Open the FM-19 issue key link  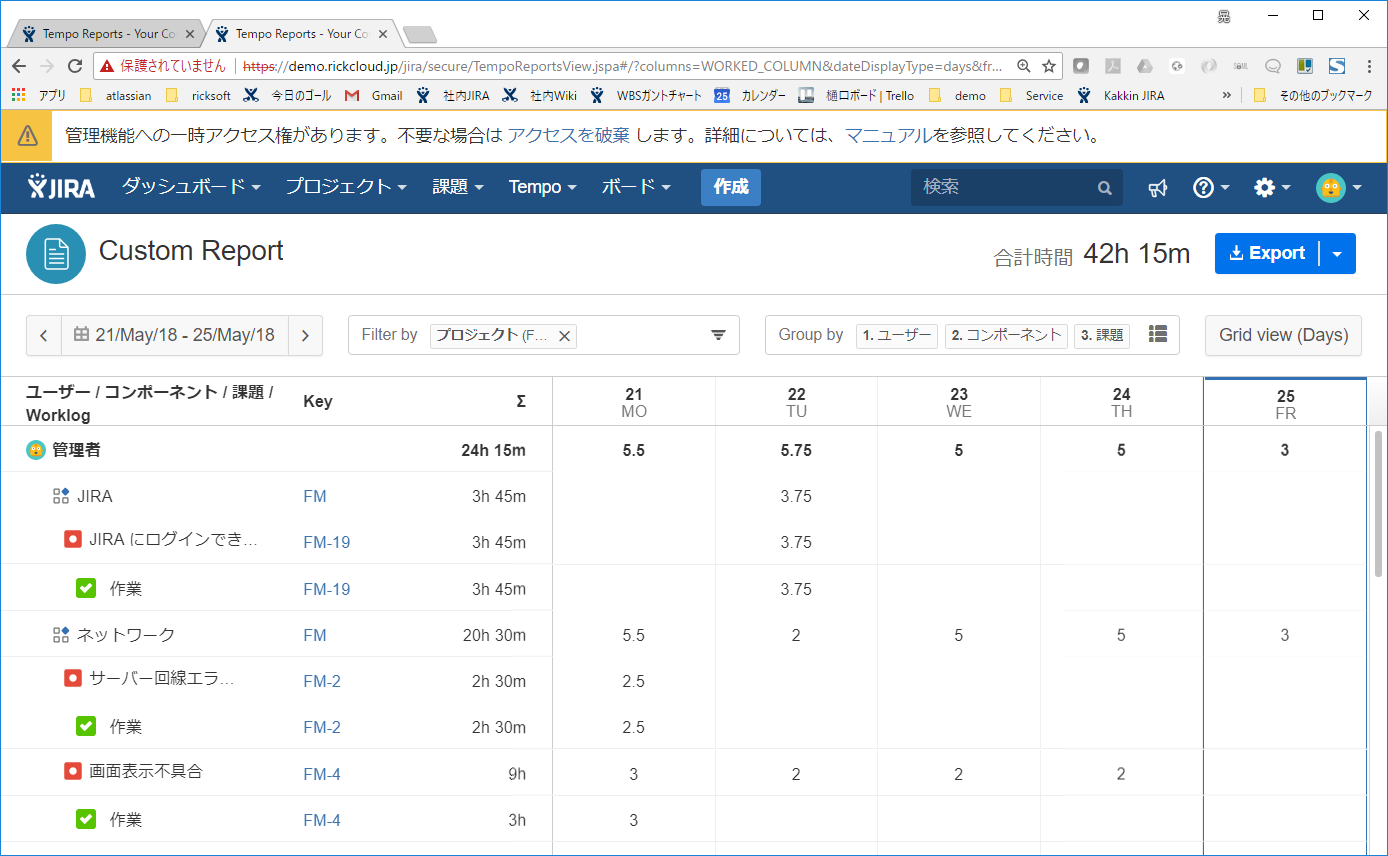tap(327, 542)
